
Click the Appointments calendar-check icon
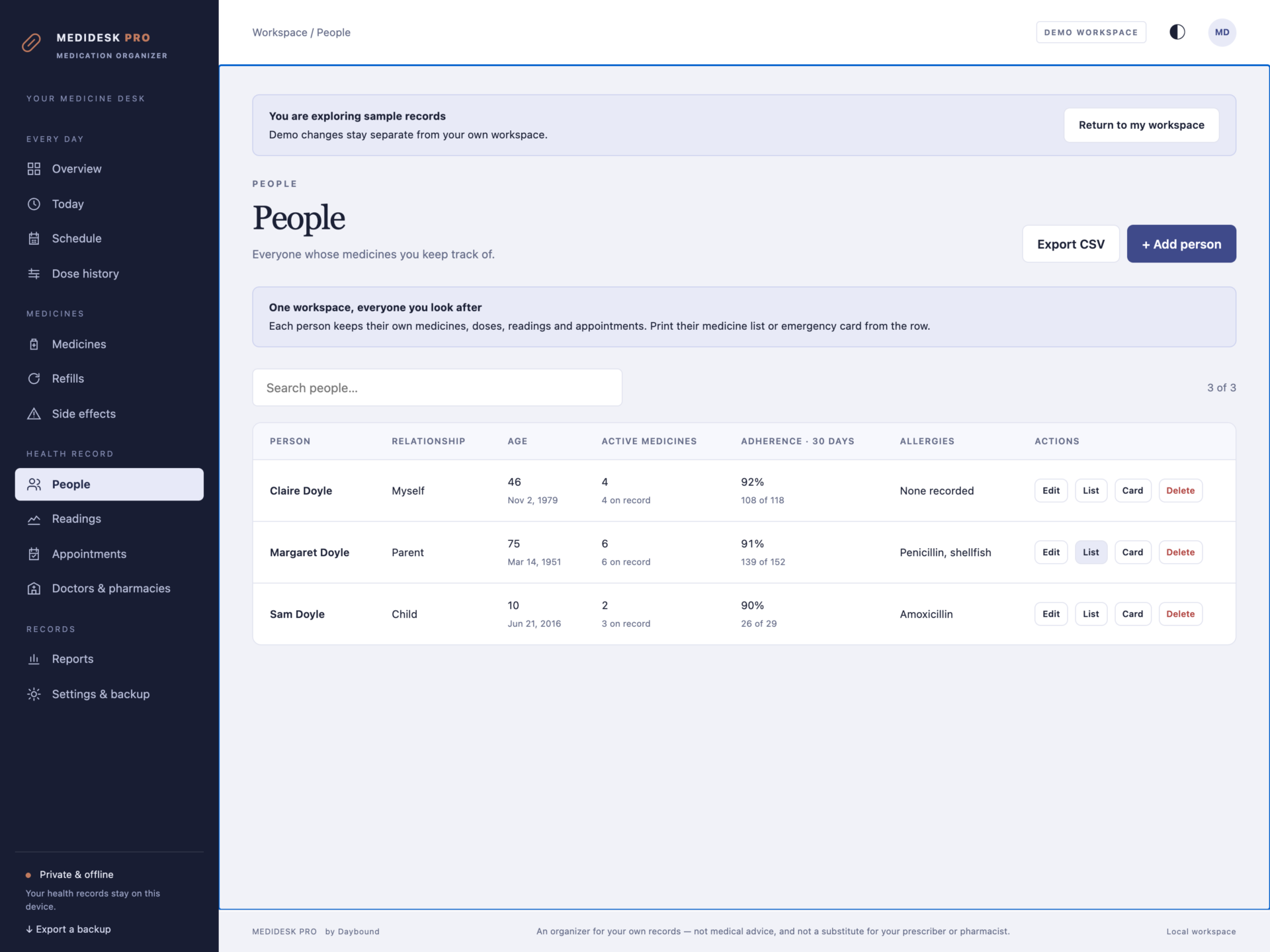pyautogui.click(x=34, y=554)
